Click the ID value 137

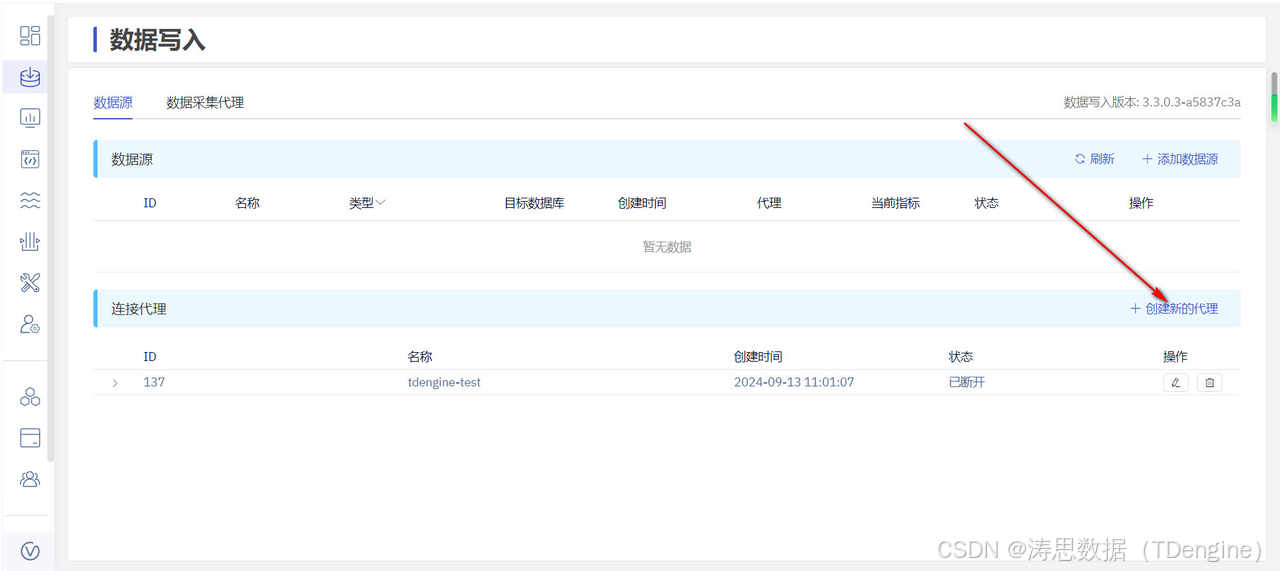coord(154,382)
